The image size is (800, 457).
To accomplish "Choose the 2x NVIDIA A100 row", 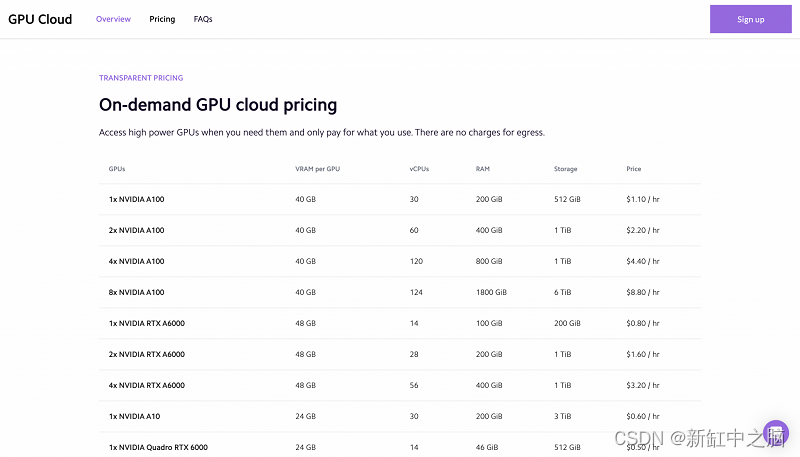I will (x=399, y=231).
